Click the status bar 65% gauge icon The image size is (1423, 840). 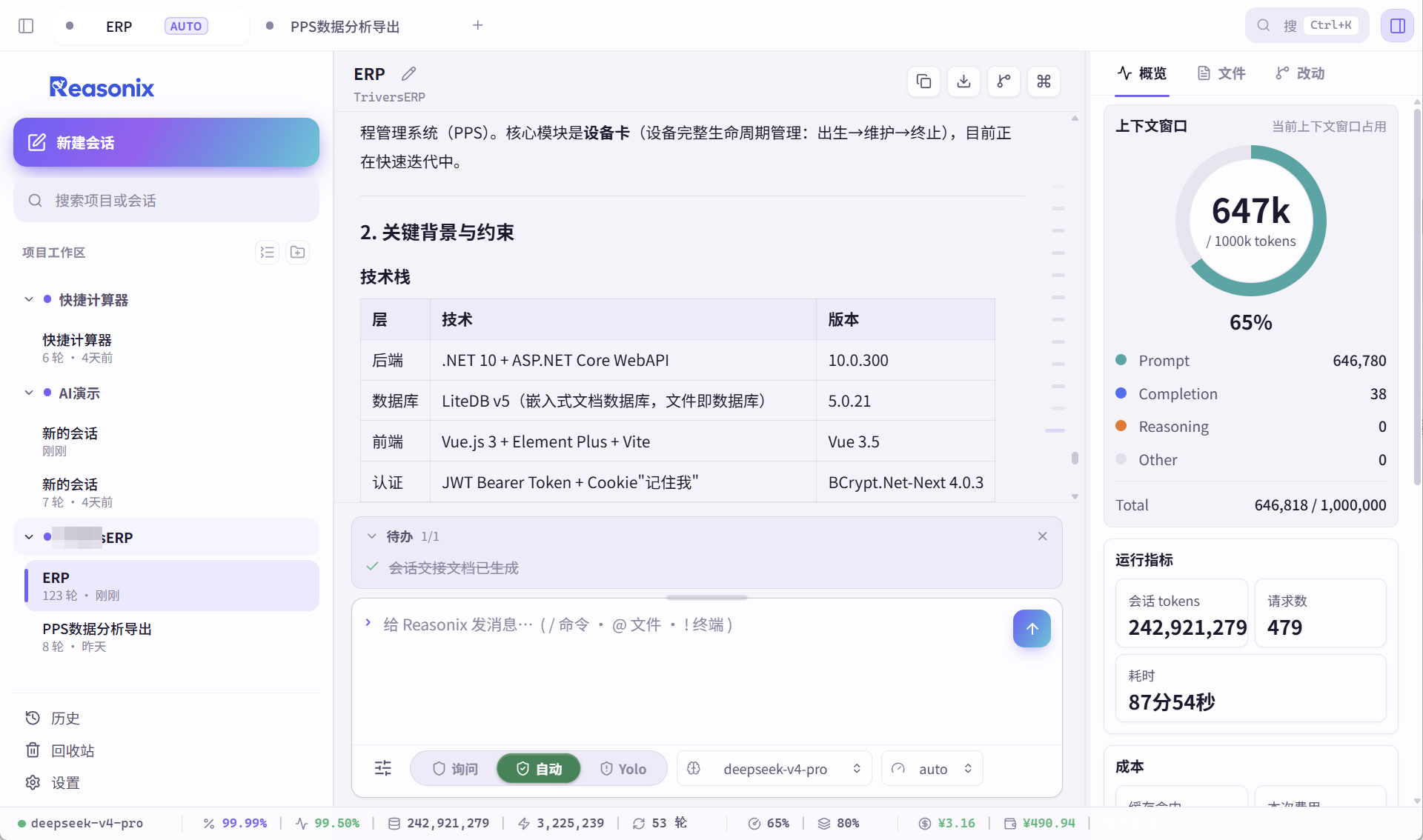pyautogui.click(x=754, y=823)
